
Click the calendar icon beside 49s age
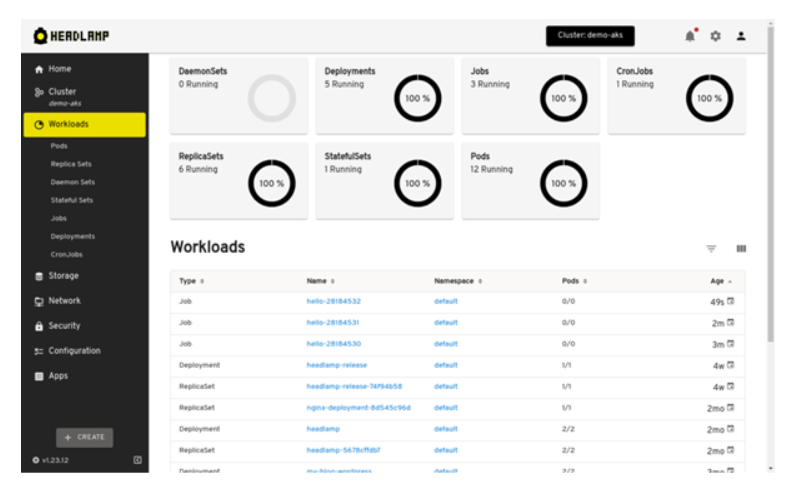[731, 301]
